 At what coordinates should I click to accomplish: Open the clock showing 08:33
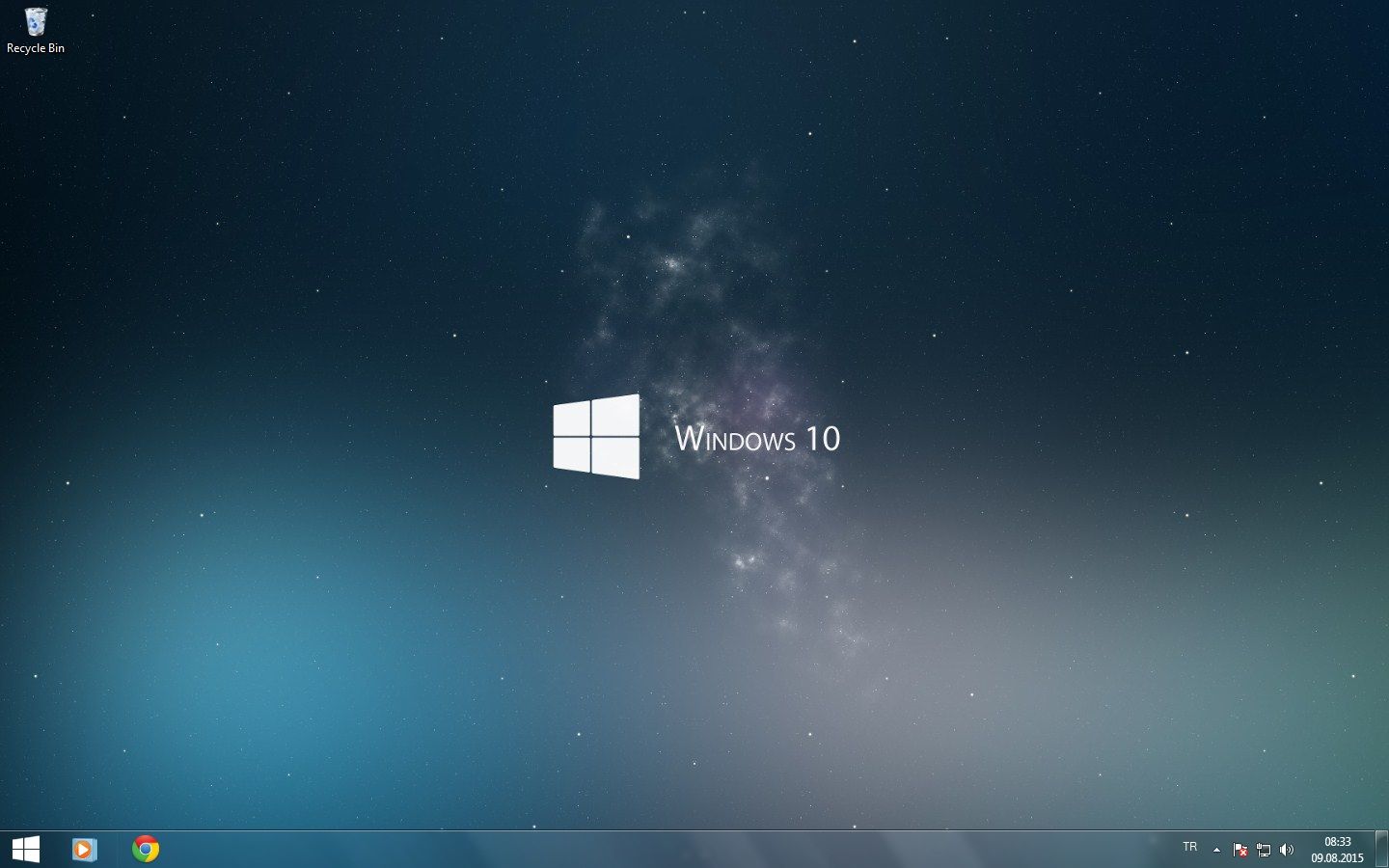click(1337, 850)
